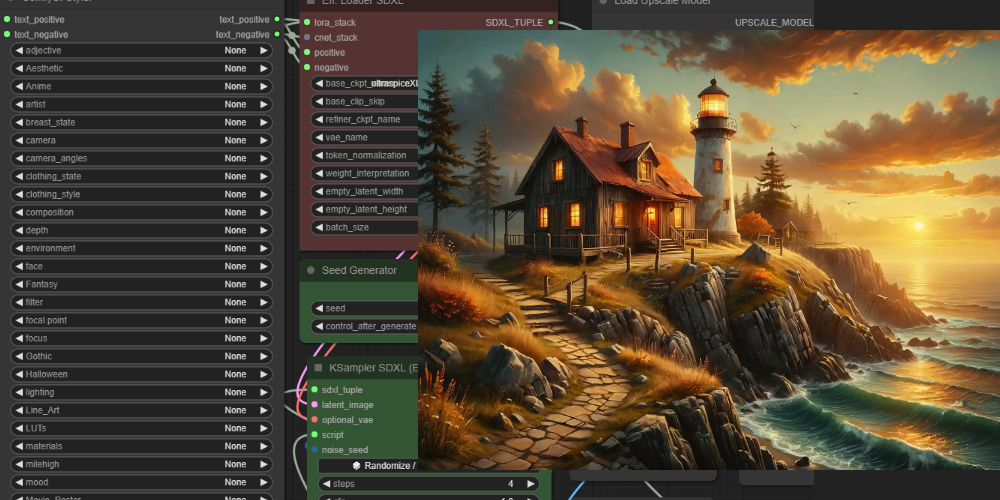This screenshot has width=1000, height=500.
Task: Open the Line_Art style value list
Action: tap(142, 410)
